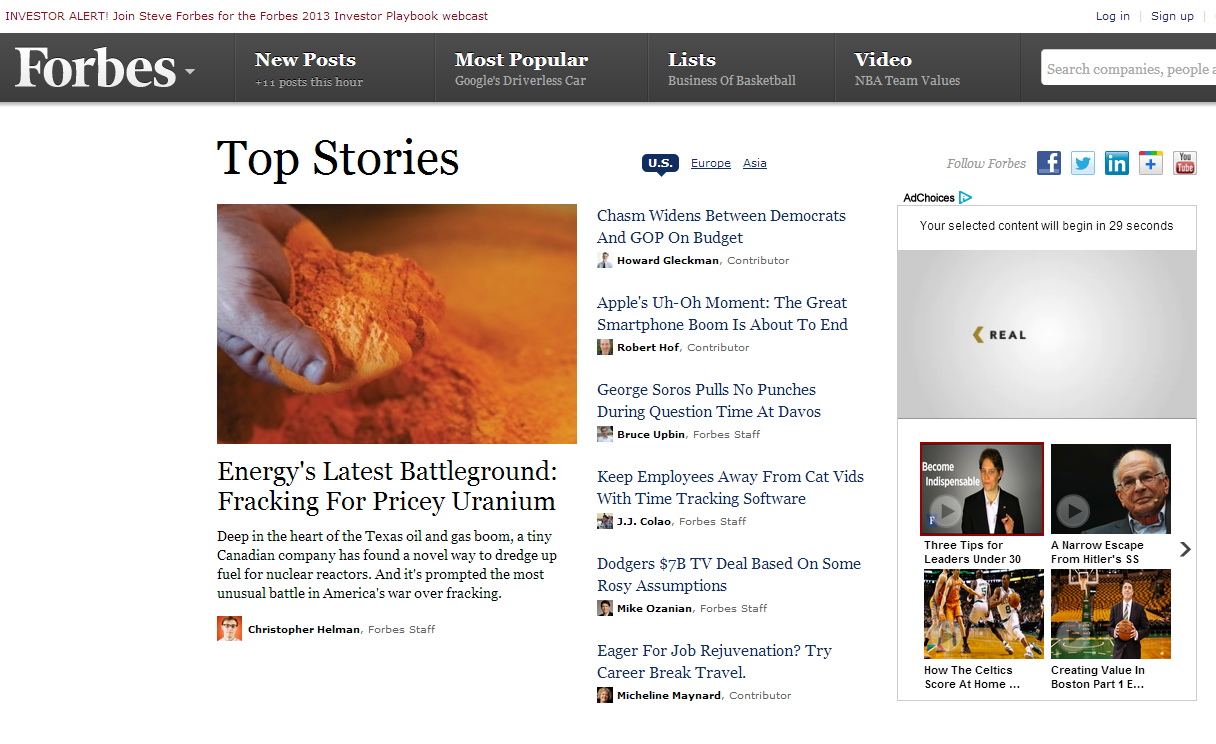Click author name Bruce Upbin
The width and height of the screenshot is (1216, 744).
point(651,434)
